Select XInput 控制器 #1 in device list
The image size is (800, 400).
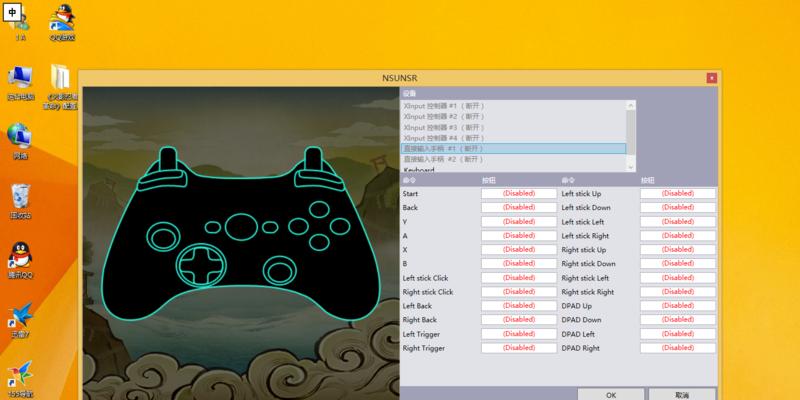click(513, 106)
